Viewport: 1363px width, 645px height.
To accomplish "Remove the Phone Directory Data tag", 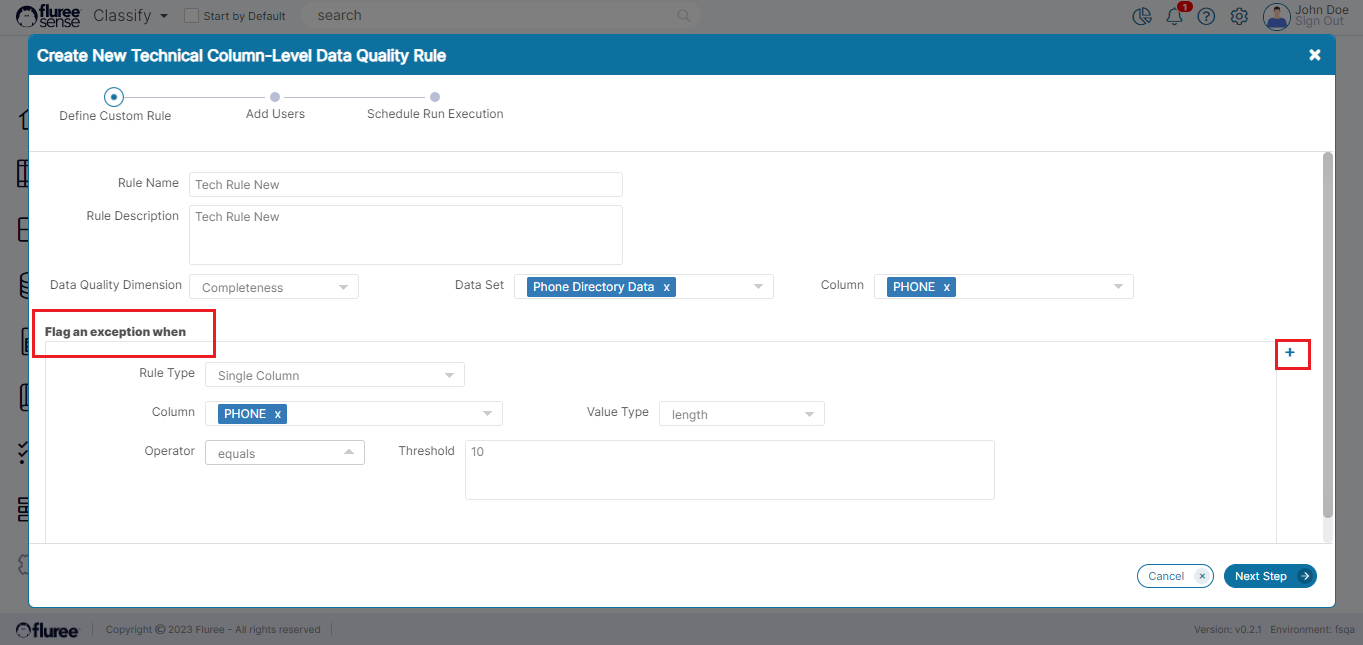I will pos(667,287).
